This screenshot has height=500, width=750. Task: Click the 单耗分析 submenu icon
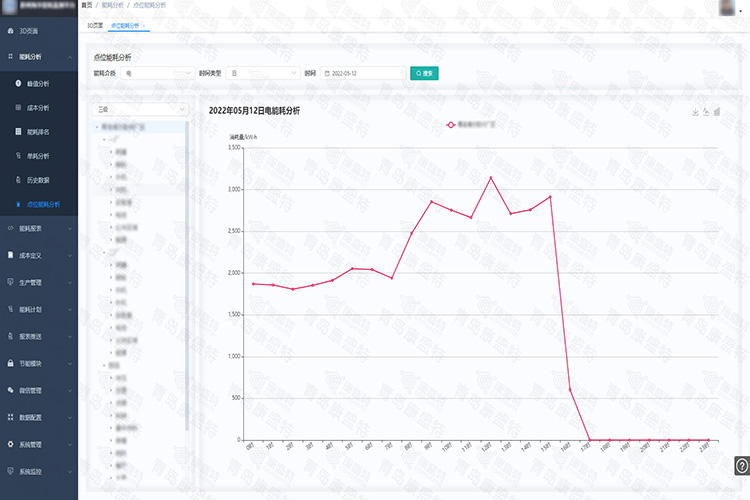point(18,156)
